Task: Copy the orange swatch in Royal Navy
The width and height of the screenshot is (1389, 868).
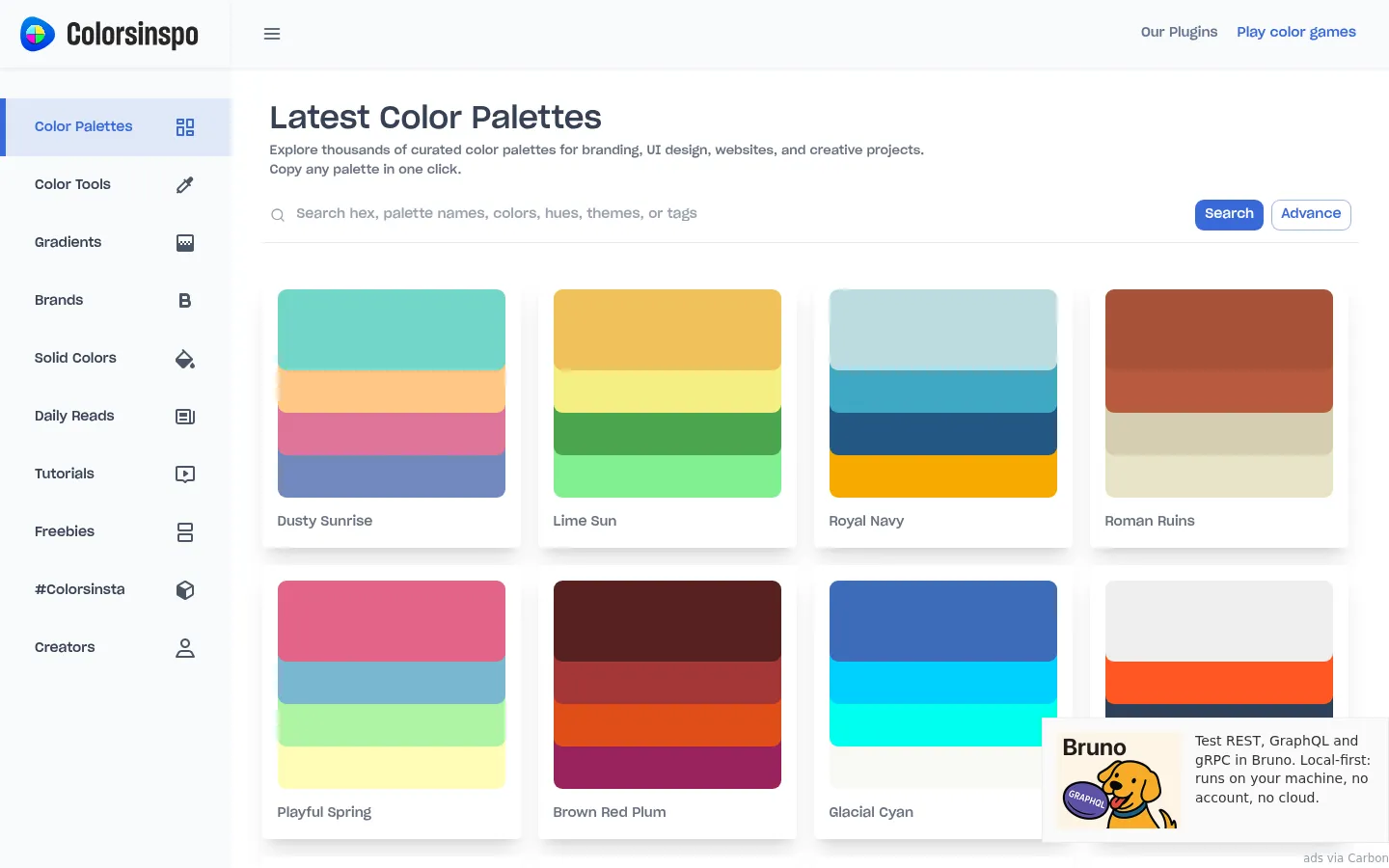Action: [943, 476]
